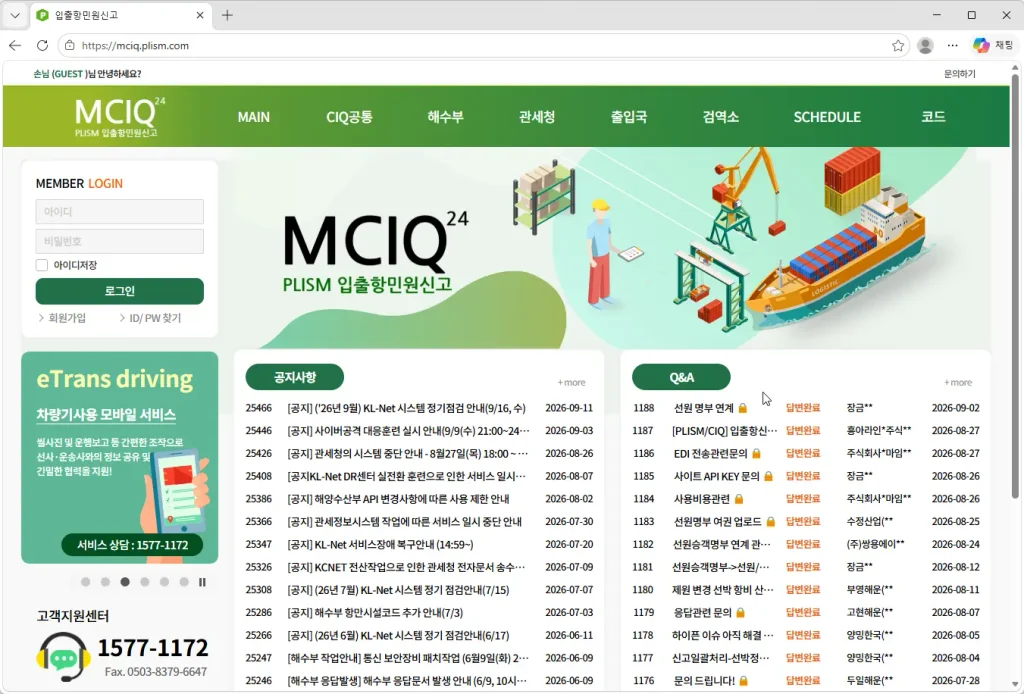
Task: Open notice 25286 해수부 항만시설코드 추가 안내
Action: tap(375, 612)
